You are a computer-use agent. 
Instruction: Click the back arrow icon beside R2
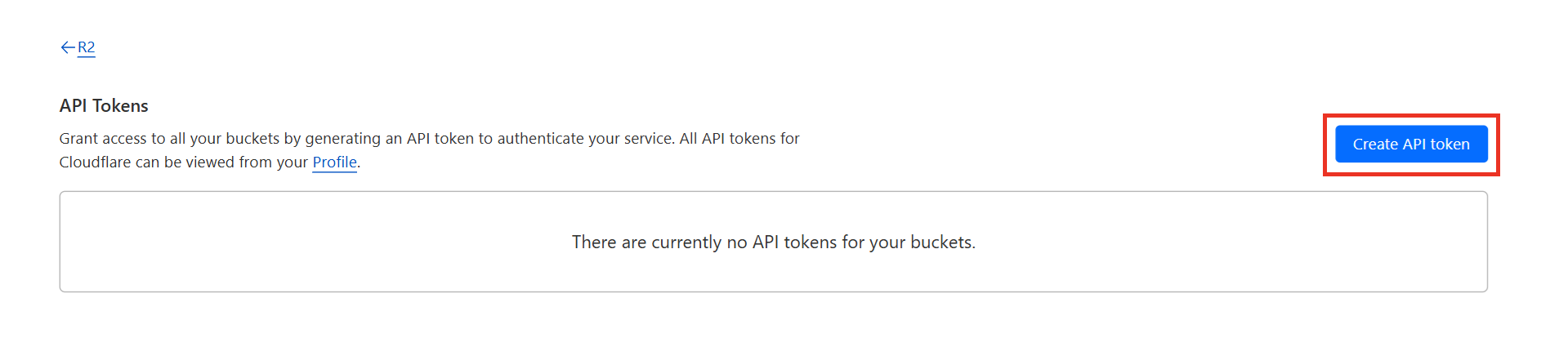pyautogui.click(x=67, y=47)
